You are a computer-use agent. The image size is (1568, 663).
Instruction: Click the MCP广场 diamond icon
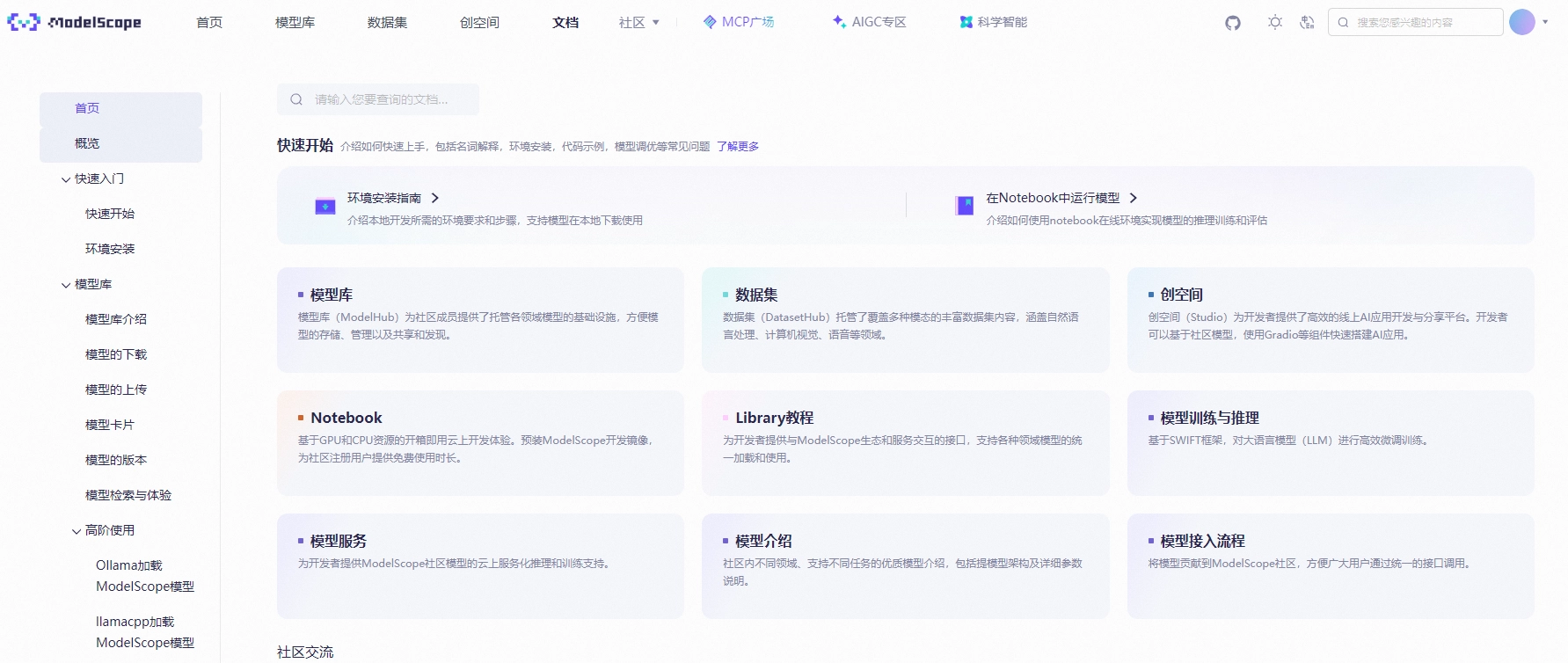[x=710, y=22]
